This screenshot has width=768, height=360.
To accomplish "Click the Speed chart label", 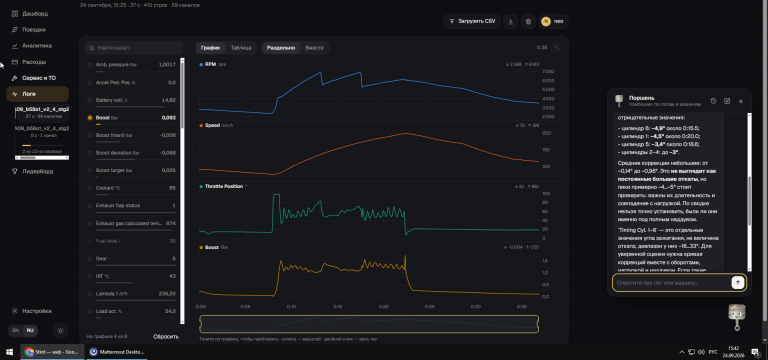I will (216, 125).
